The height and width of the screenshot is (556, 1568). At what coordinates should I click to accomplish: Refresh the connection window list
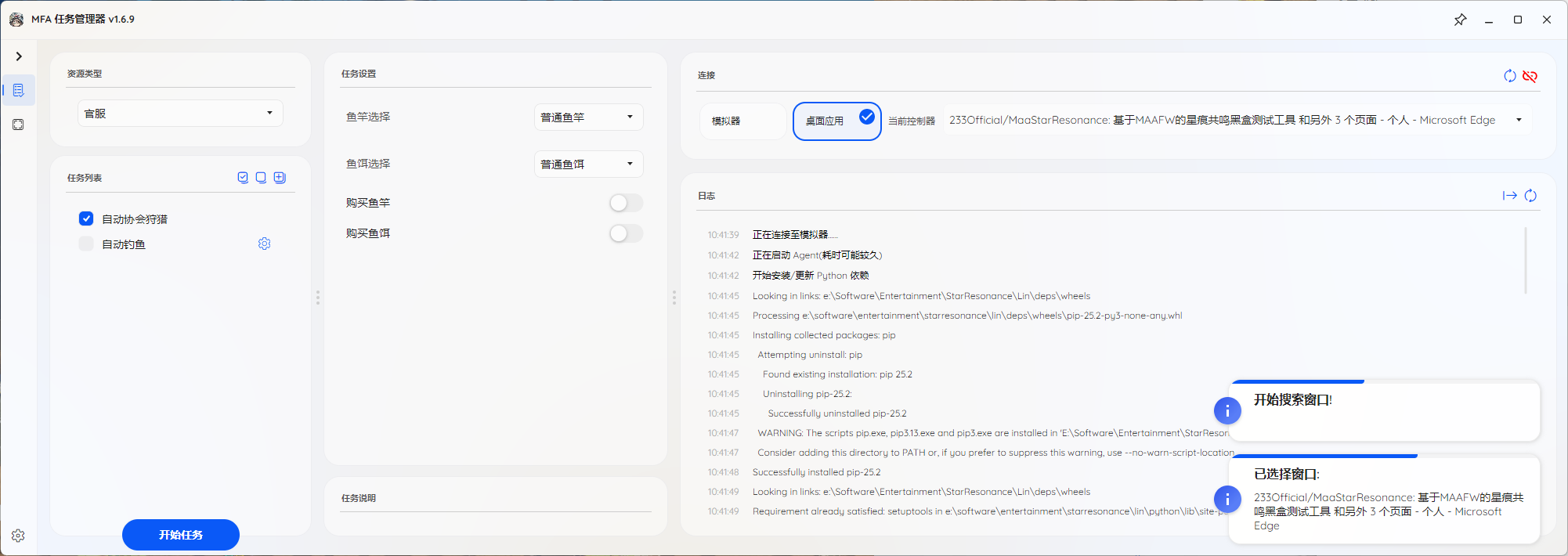coord(1509,76)
